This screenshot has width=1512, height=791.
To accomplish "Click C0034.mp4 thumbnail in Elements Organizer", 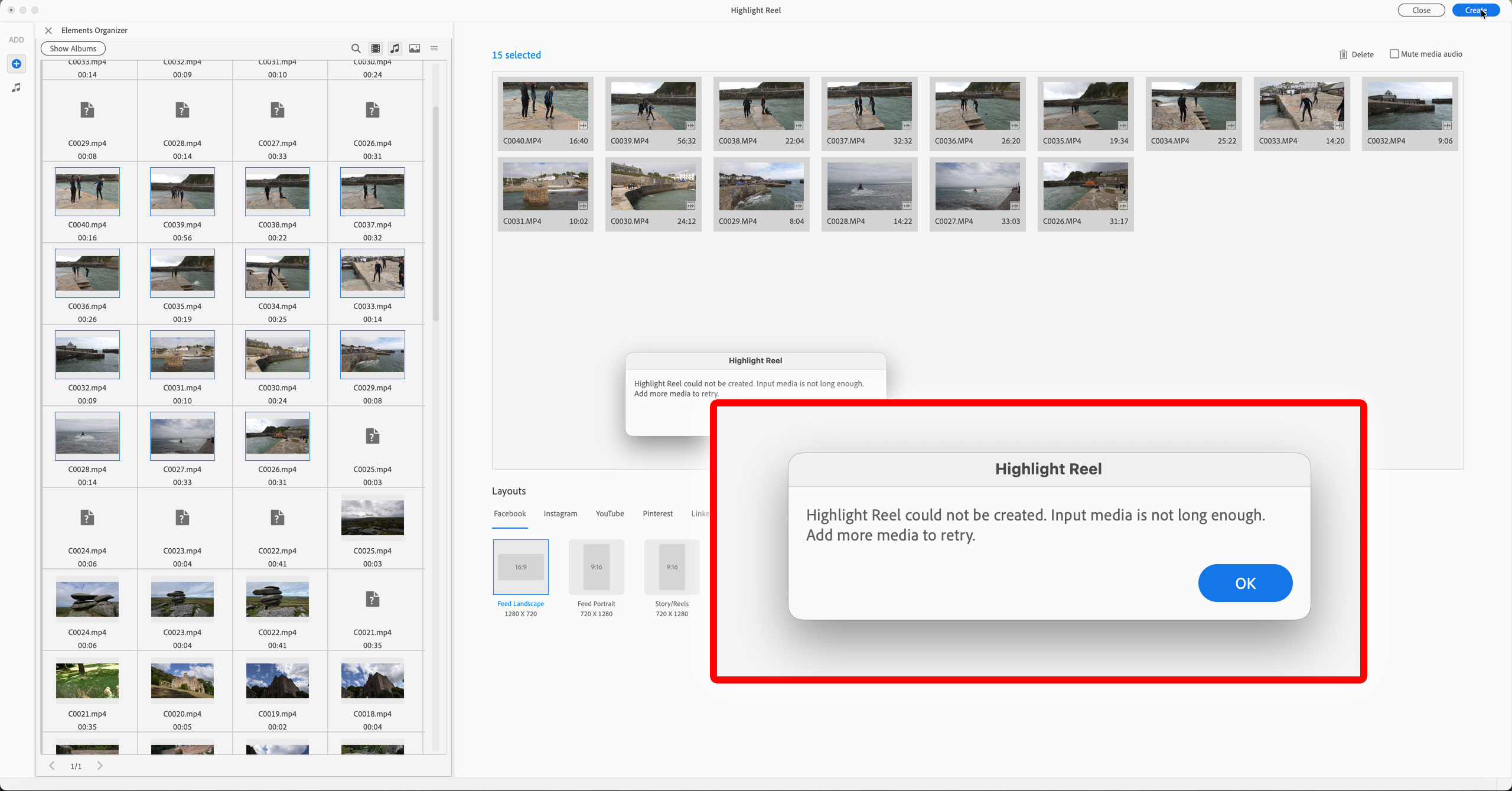I will (278, 273).
